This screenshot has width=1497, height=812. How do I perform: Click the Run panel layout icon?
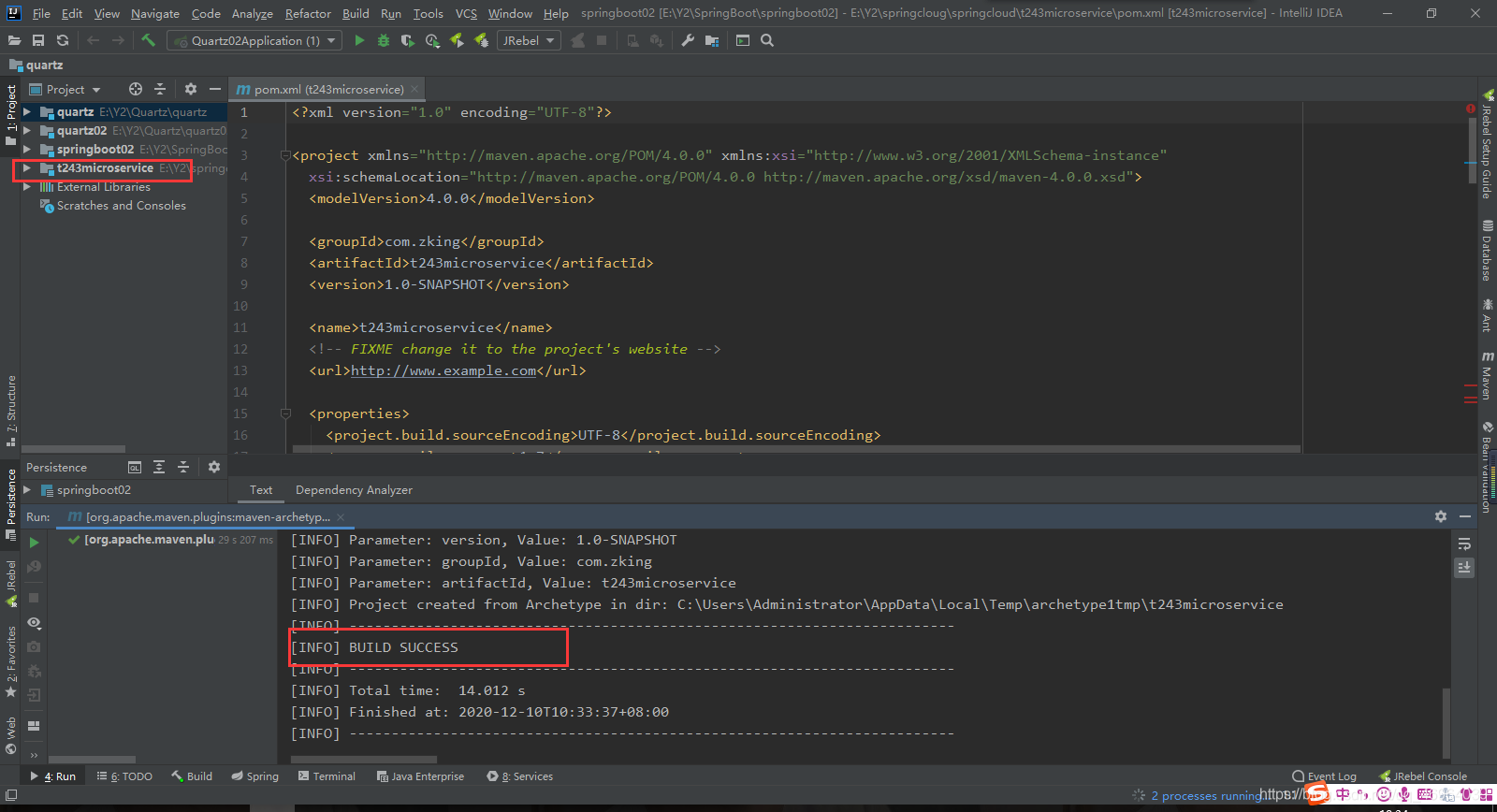pyautogui.click(x=34, y=725)
